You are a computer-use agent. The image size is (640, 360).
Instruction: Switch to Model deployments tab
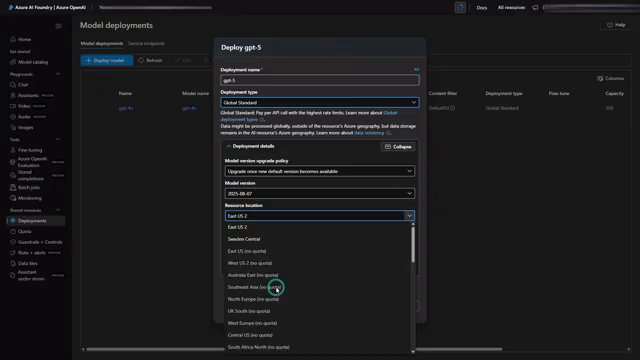click(x=102, y=43)
